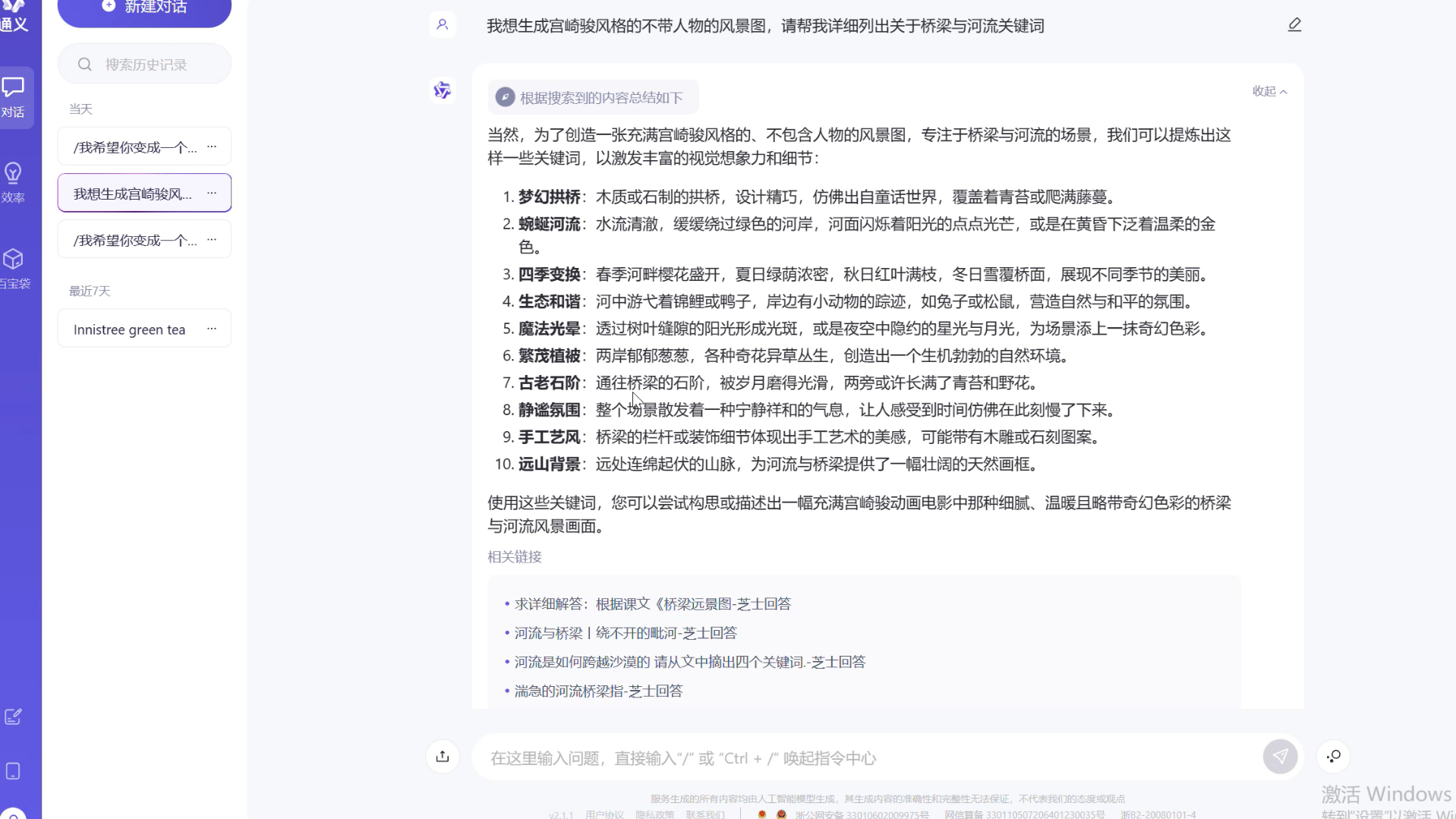1456x819 pixels.
Task: Click the user avatar icon beside question
Action: click(x=443, y=25)
